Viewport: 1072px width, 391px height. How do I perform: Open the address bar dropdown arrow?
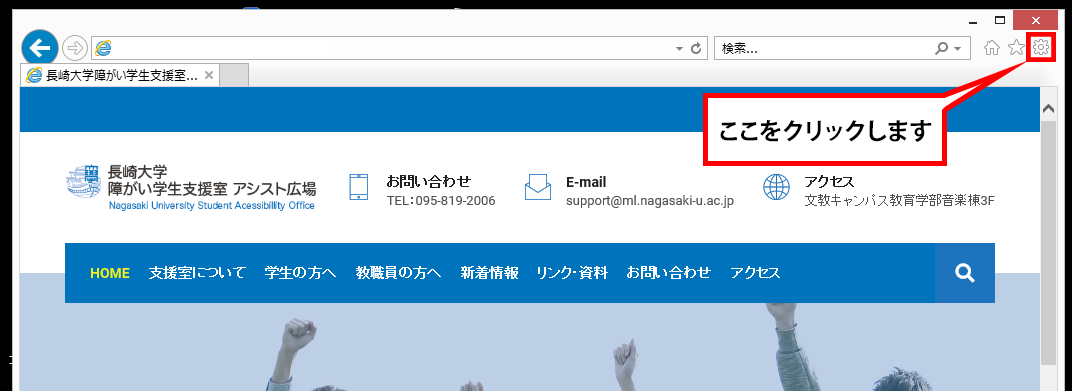click(x=679, y=49)
